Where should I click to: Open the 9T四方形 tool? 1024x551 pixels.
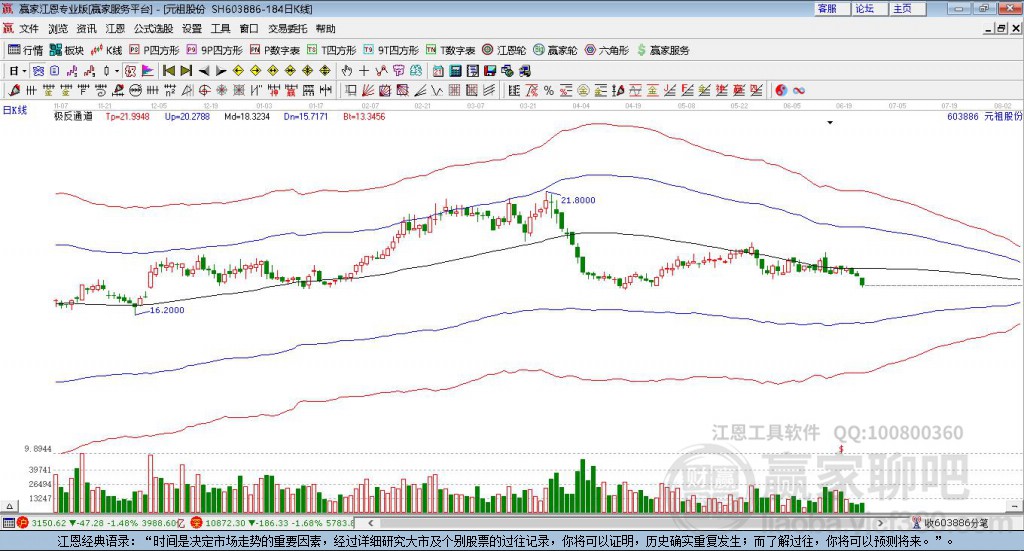coord(391,50)
